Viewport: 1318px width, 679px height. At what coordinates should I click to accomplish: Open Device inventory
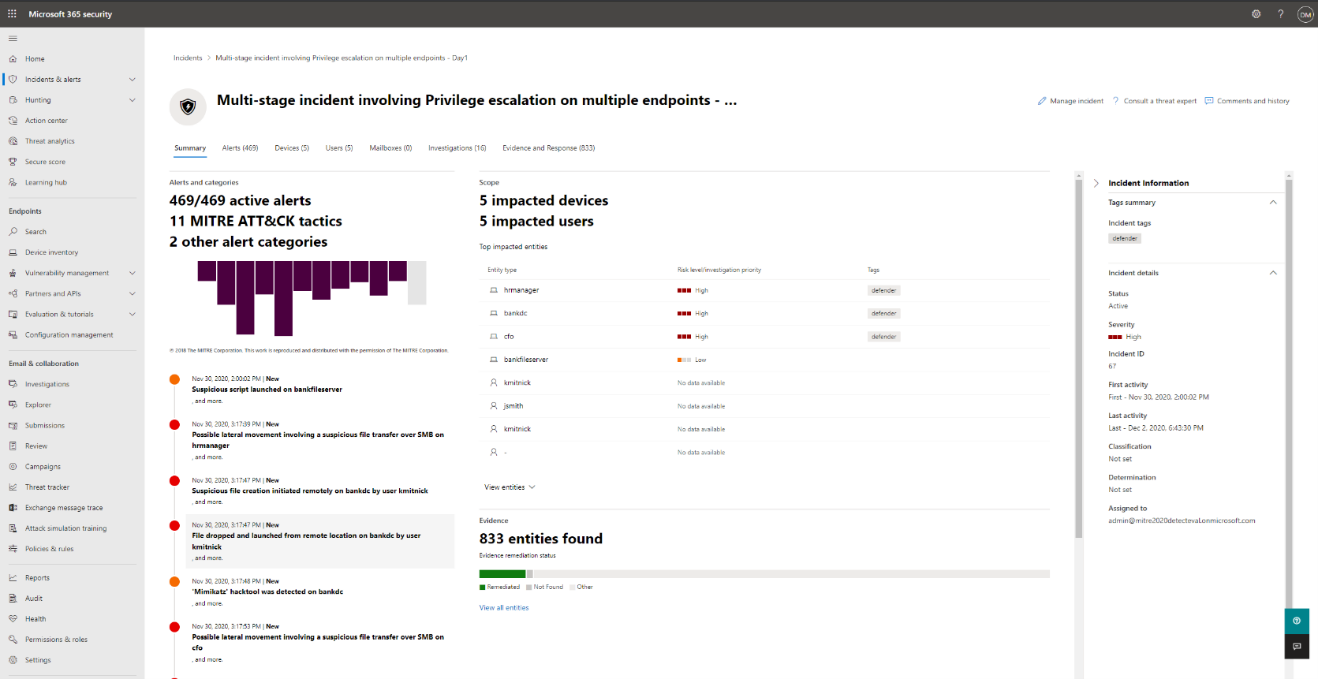[x=51, y=252]
